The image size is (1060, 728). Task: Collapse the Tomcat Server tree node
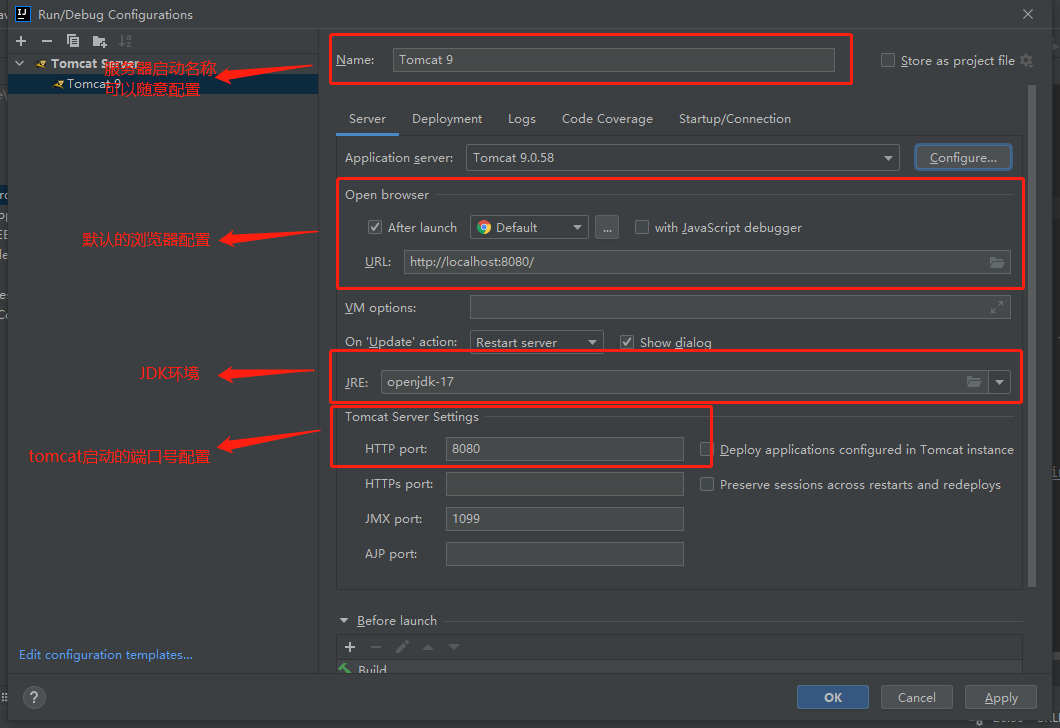click(x=20, y=64)
